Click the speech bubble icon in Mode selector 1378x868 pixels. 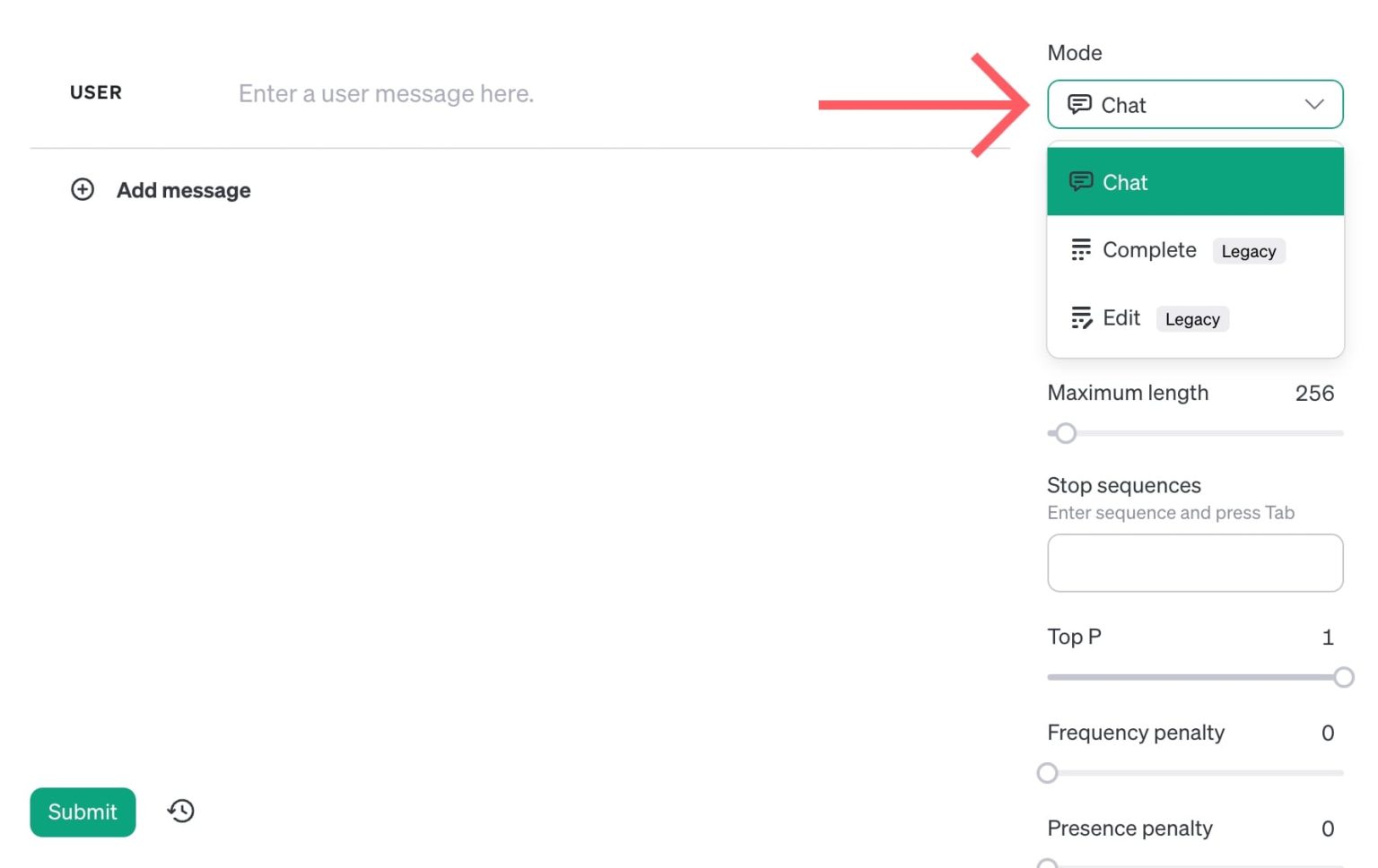(x=1080, y=104)
